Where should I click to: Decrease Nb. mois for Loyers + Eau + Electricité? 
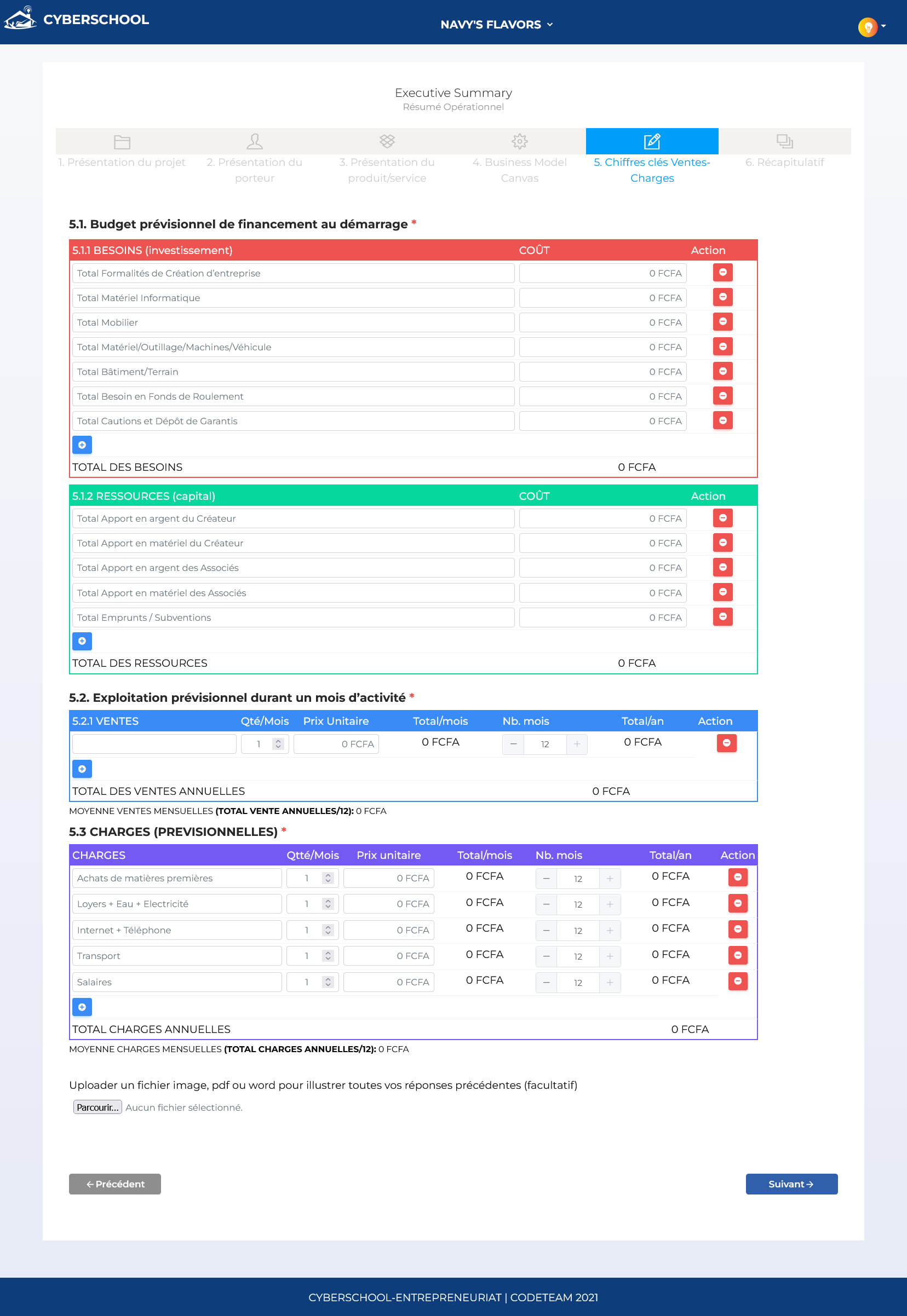546,904
